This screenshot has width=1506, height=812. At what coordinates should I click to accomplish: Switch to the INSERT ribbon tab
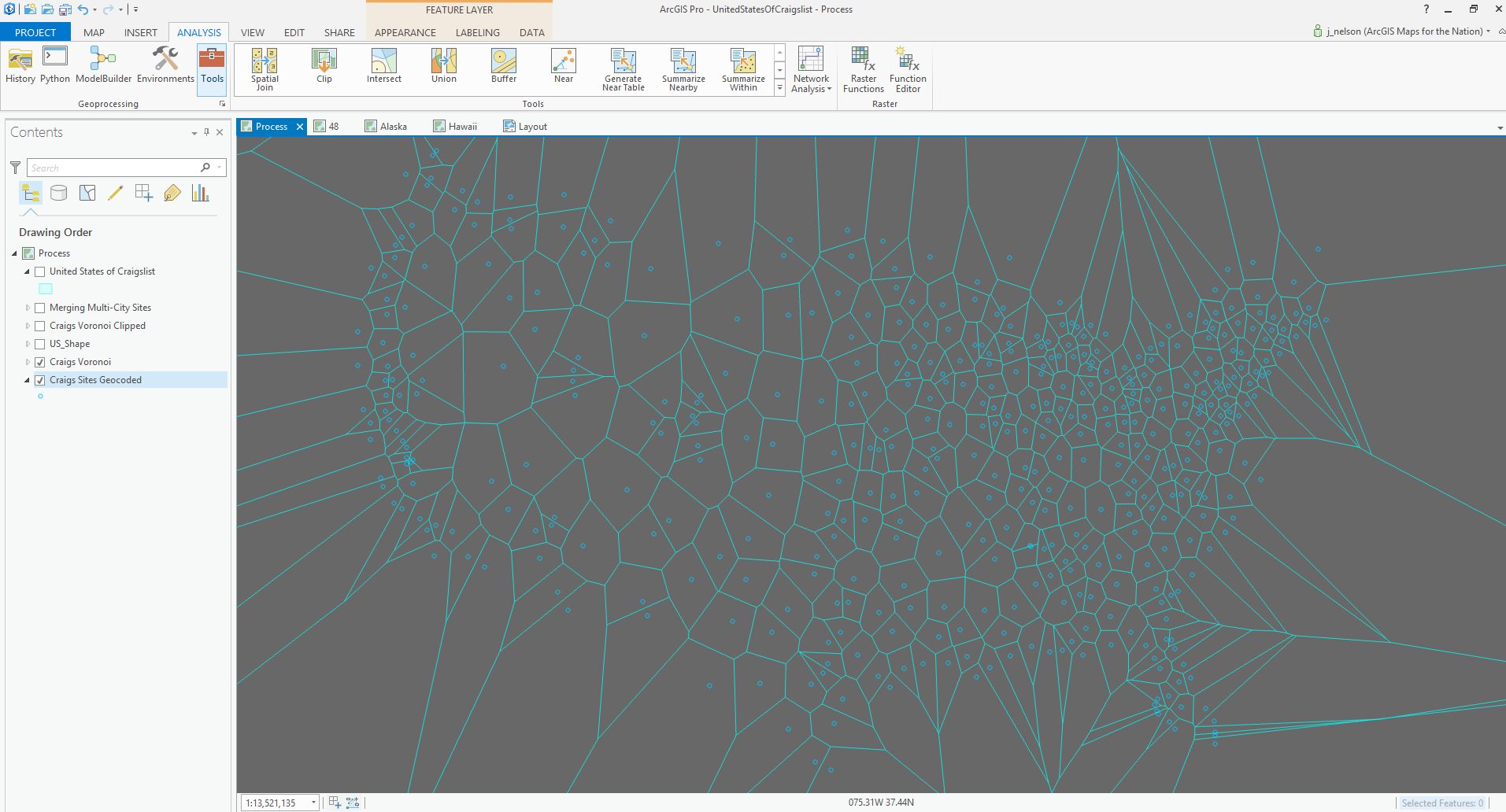click(x=141, y=32)
